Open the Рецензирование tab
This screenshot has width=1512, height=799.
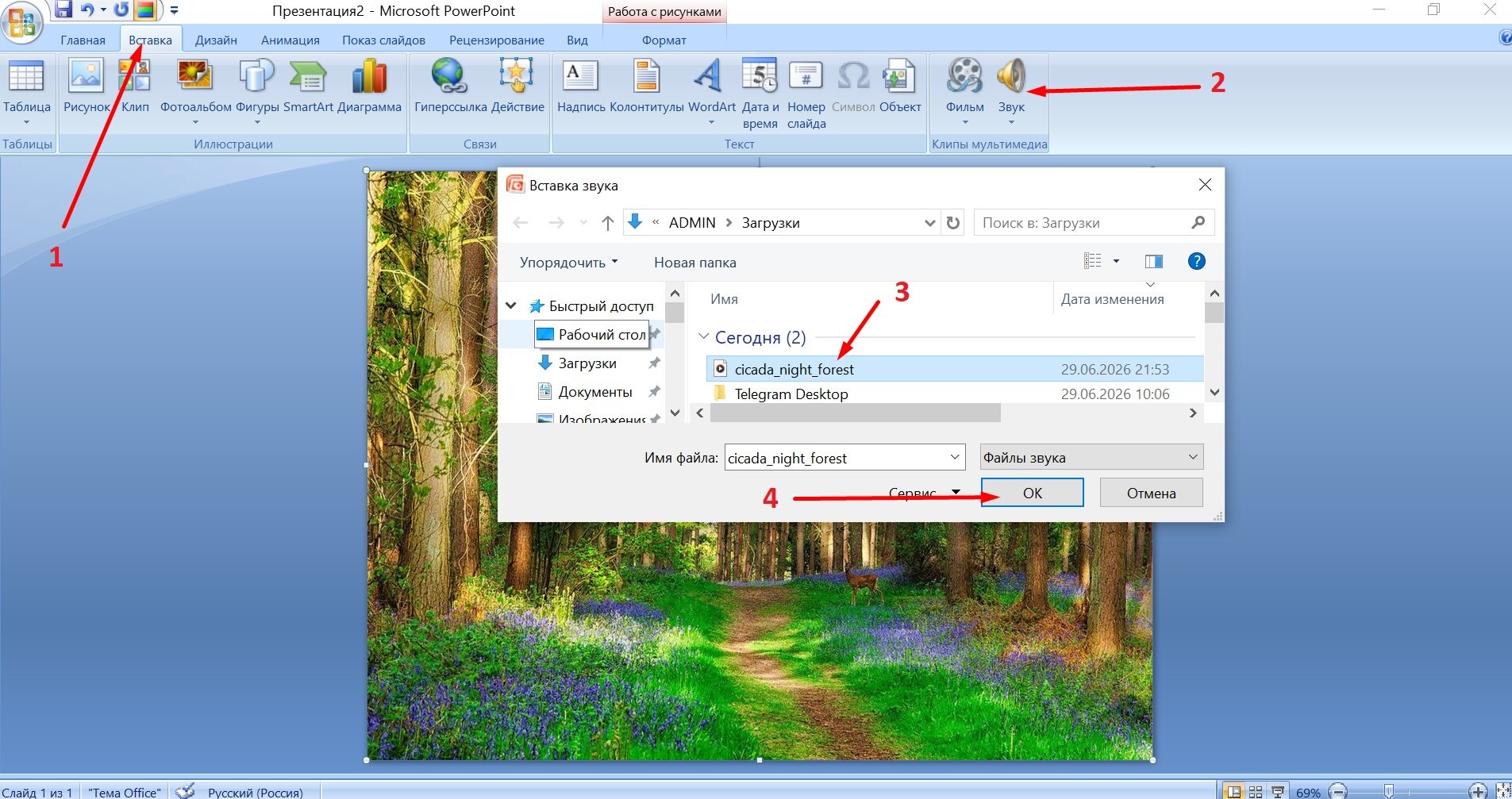497,40
